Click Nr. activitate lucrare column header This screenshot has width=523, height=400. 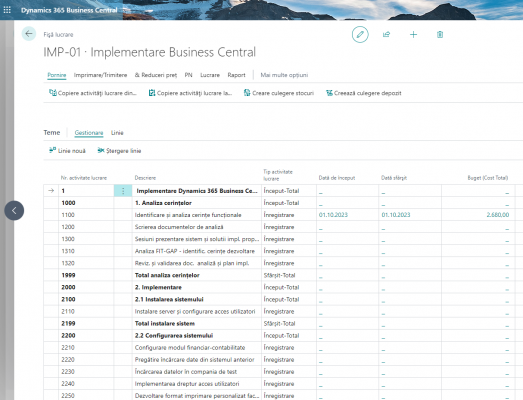point(84,178)
